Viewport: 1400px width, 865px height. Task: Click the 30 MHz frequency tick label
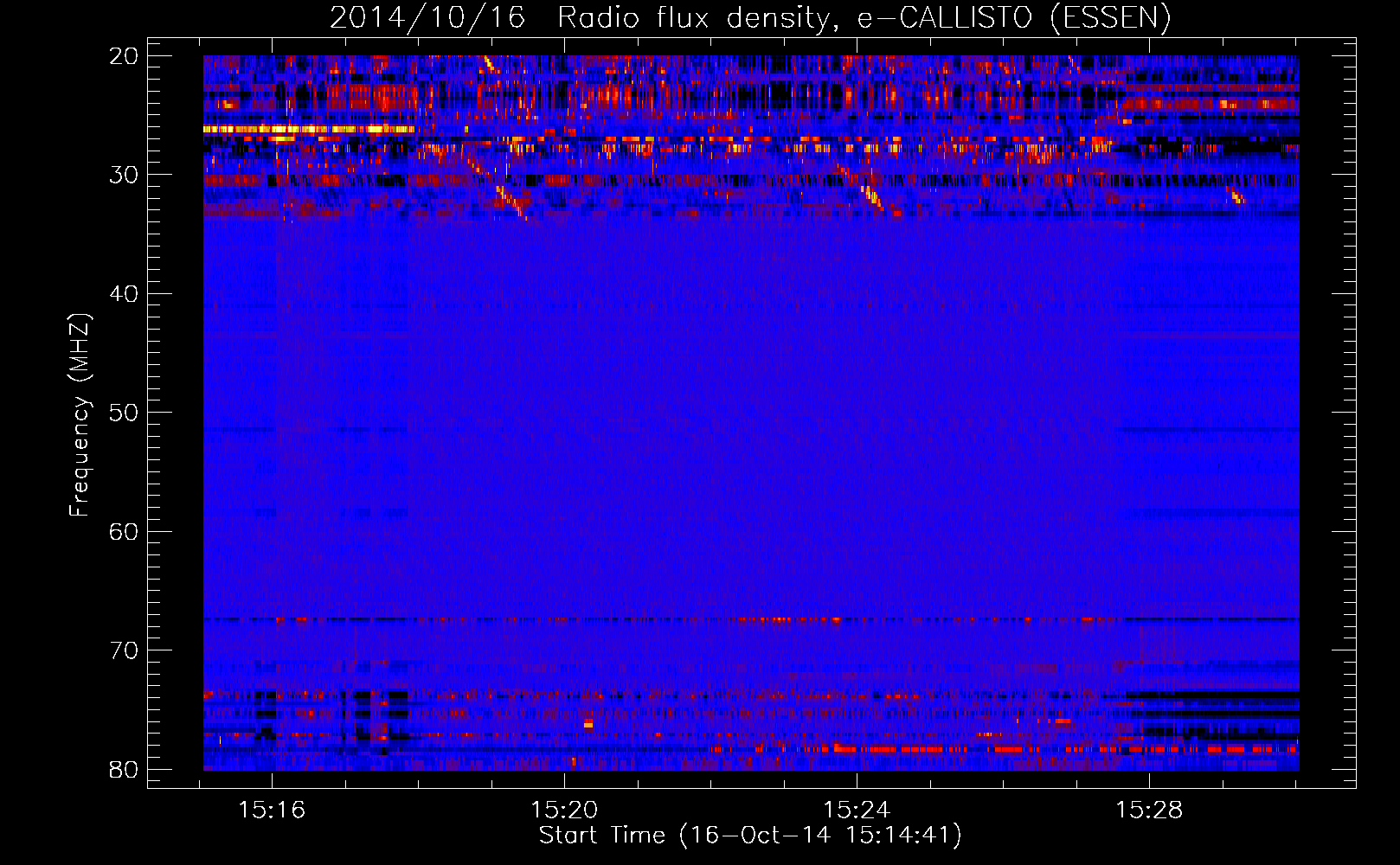point(124,175)
